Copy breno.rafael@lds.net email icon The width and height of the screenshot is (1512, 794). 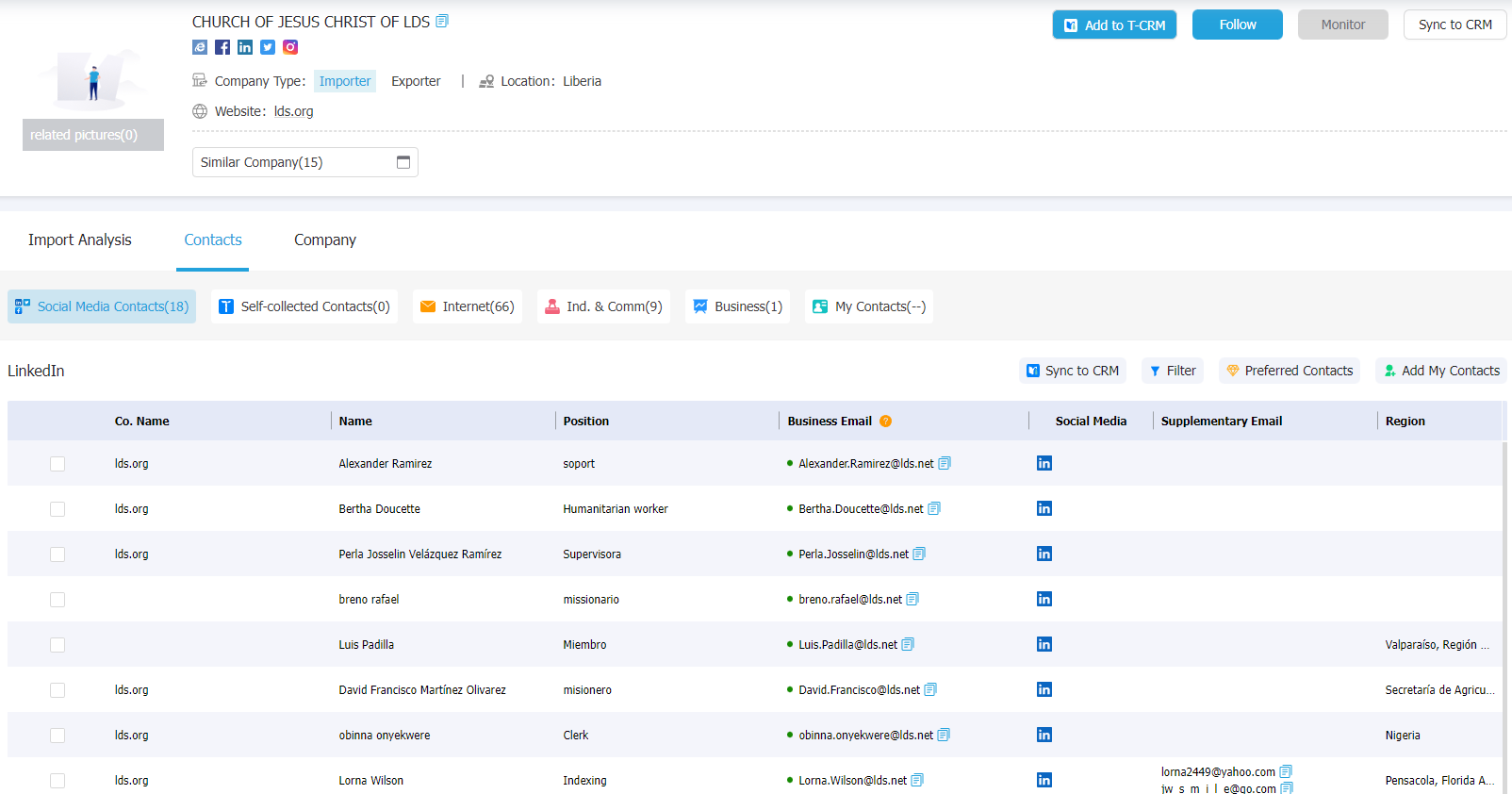pyautogui.click(x=912, y=599)
